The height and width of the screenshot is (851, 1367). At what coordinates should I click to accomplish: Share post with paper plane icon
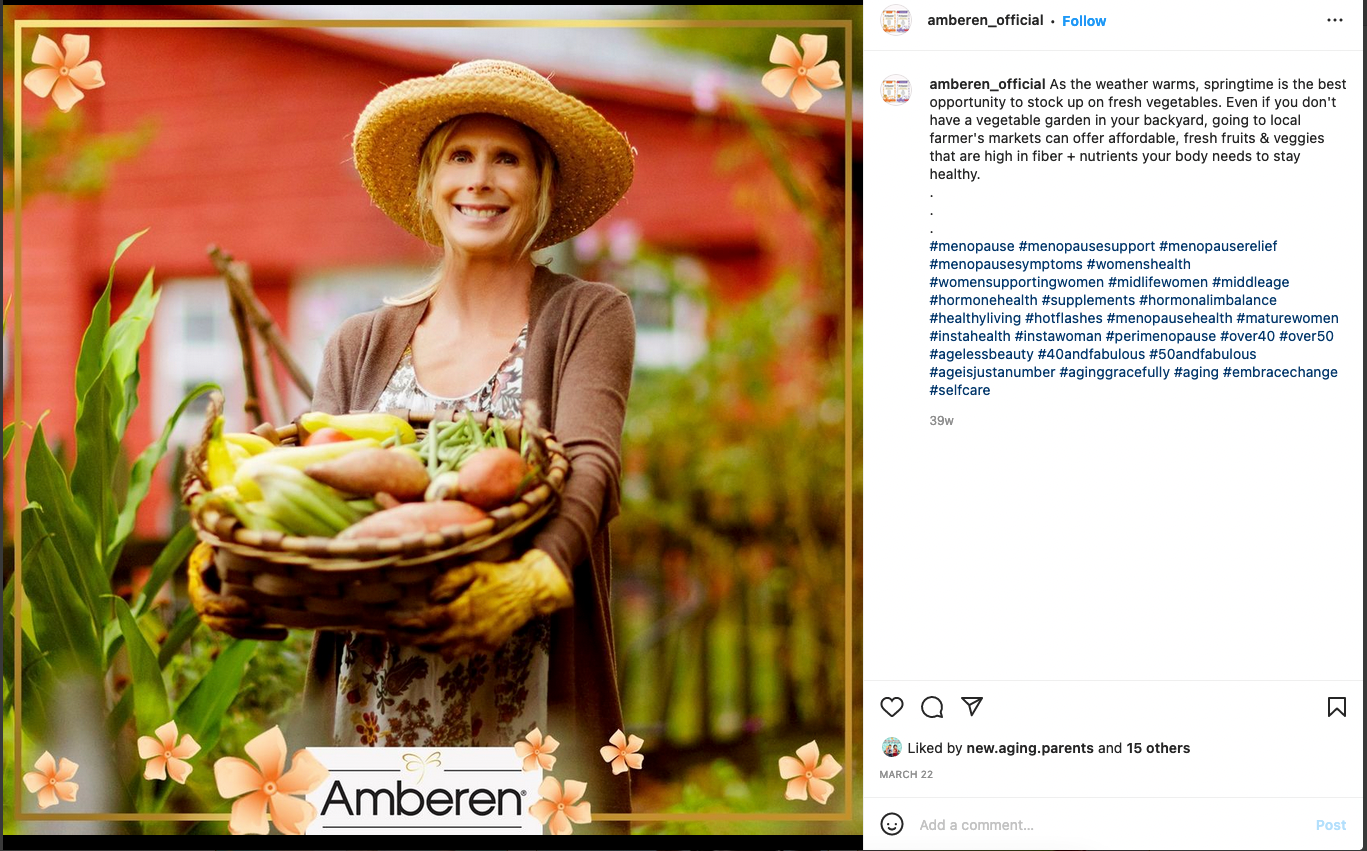(972, 706)
